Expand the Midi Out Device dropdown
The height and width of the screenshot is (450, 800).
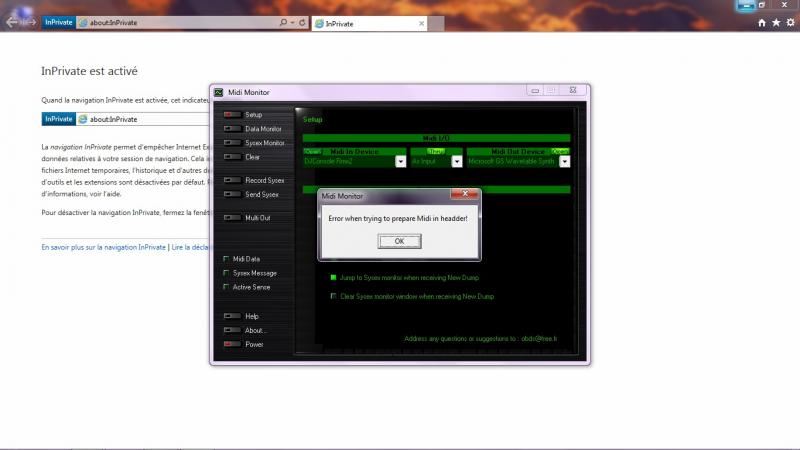(563, 161)
